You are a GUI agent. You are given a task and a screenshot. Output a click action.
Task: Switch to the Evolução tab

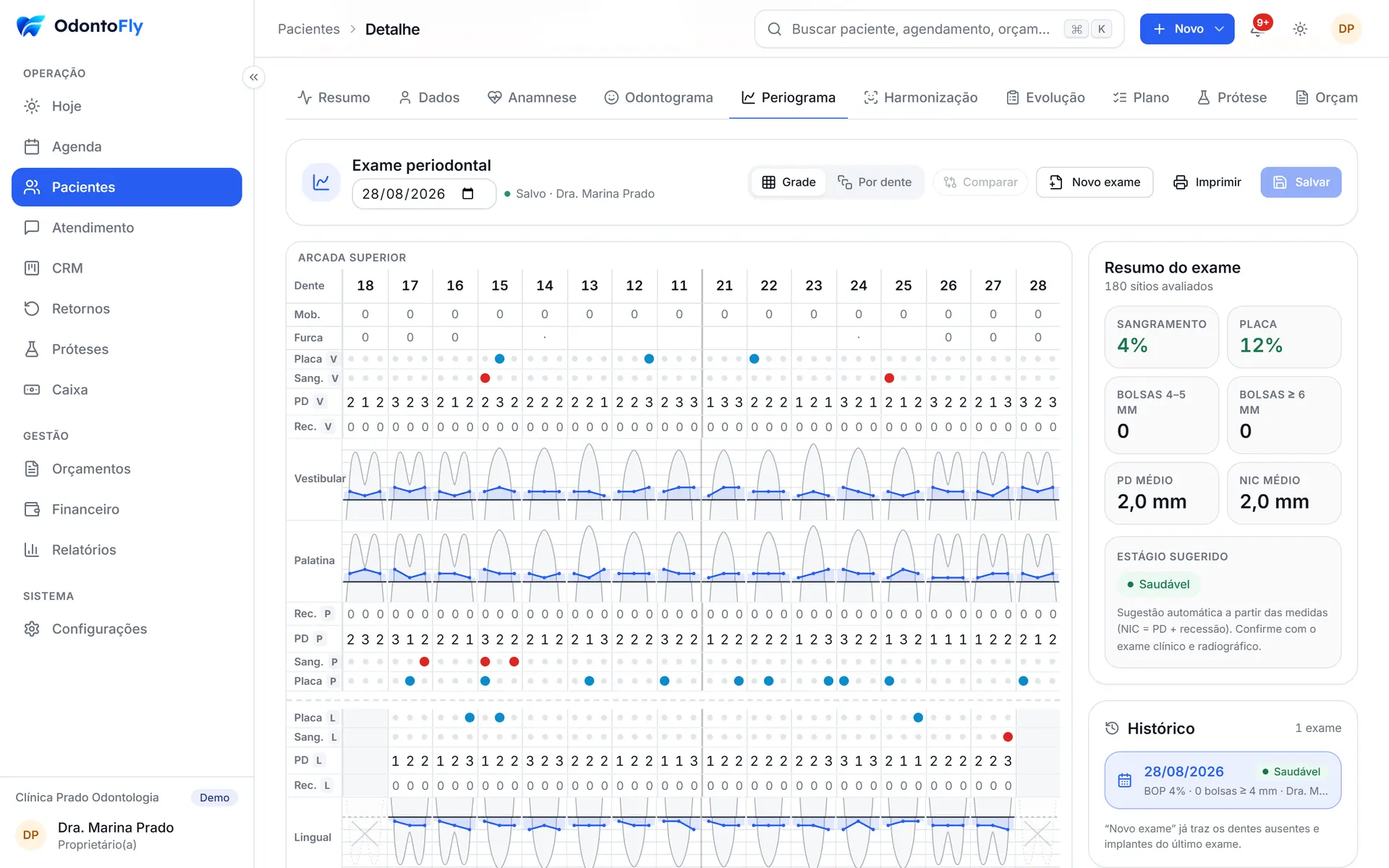tap(1045, 98)
